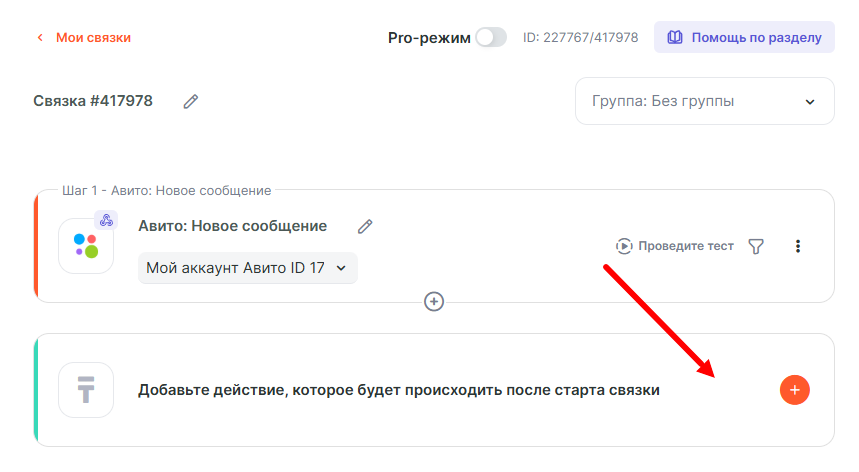
Task: Click the Avito colored-dots app icon
Action: click(86, 246)
